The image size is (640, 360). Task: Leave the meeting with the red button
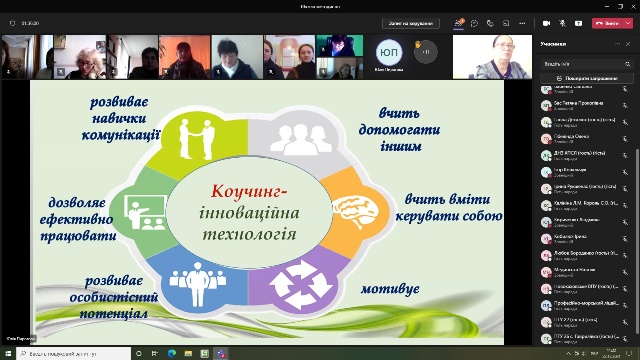tap(607, 23)
